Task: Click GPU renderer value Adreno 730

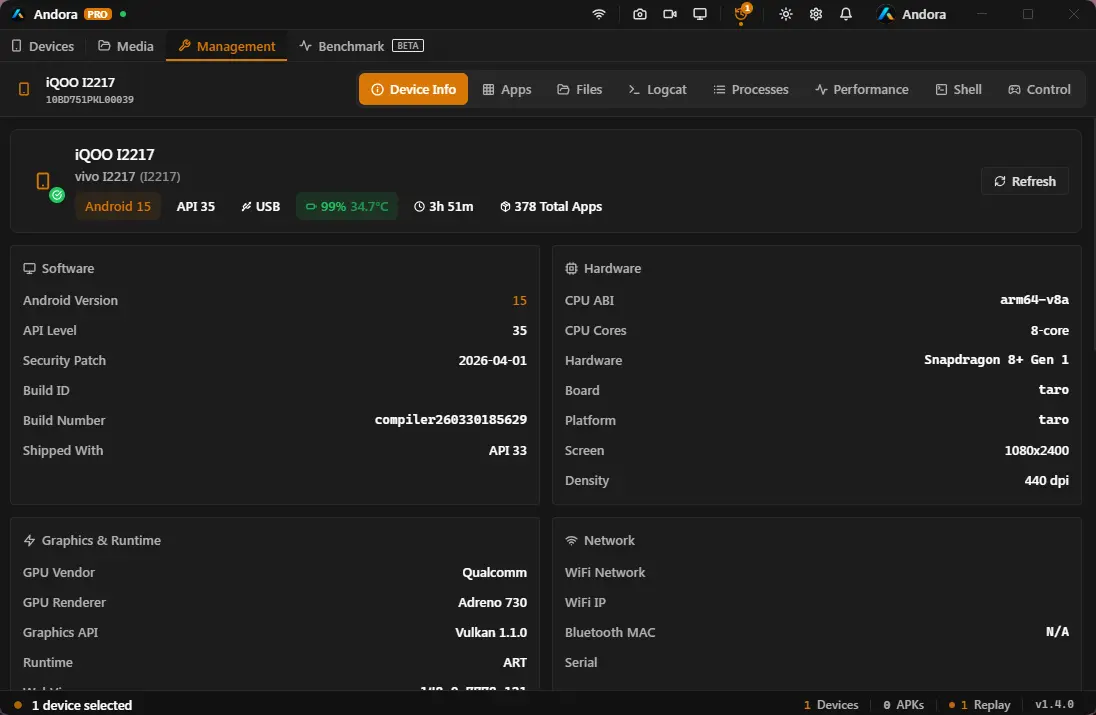Action: 493,602
